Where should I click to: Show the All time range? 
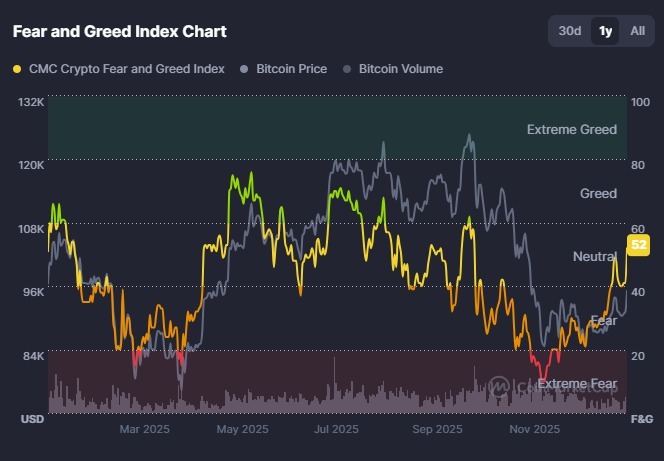tap(637, 31)
